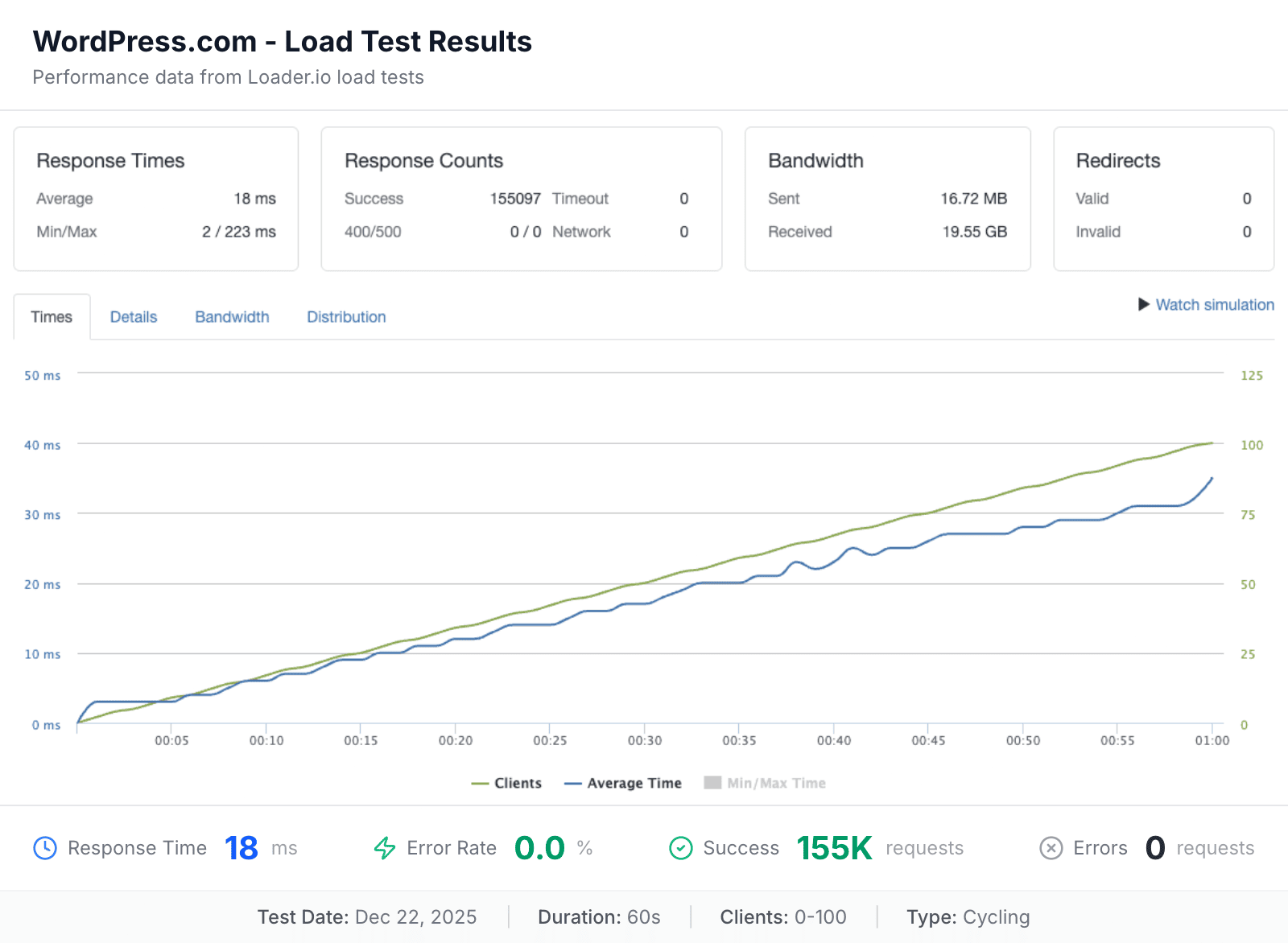The image size is (1288, 943).
Task: Switch to the Details tab
Action: click(x=133, y=316)
